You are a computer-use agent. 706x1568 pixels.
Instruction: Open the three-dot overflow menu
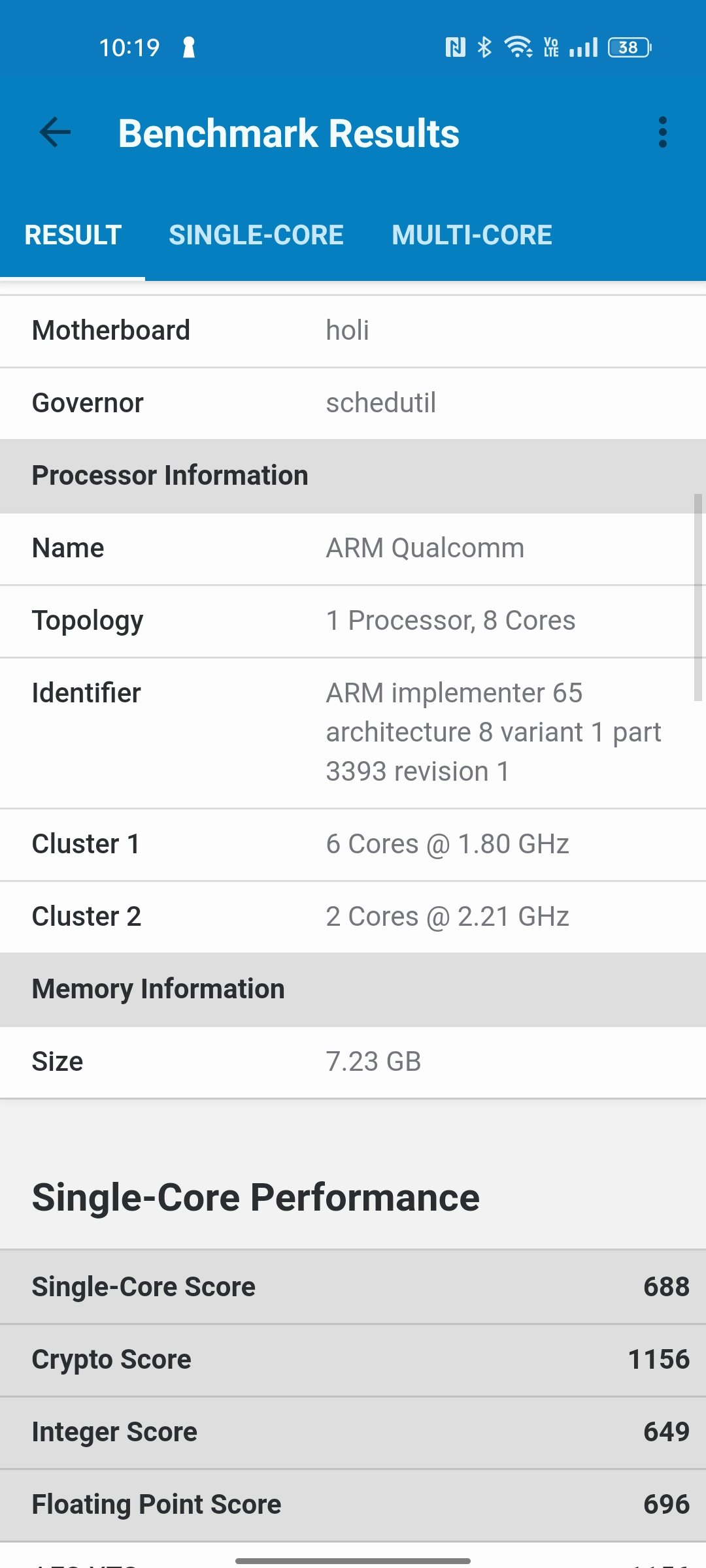tap(663, 133)
